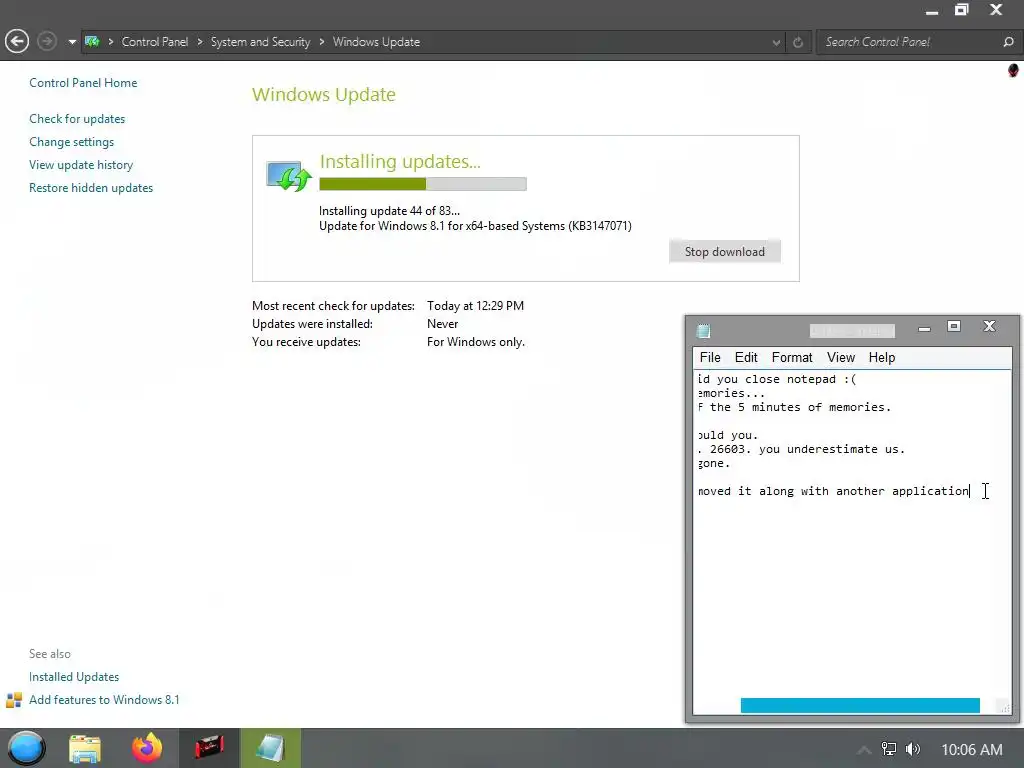1024x768 pixels.
Task: Open View update history
Action: click(81, 165)
